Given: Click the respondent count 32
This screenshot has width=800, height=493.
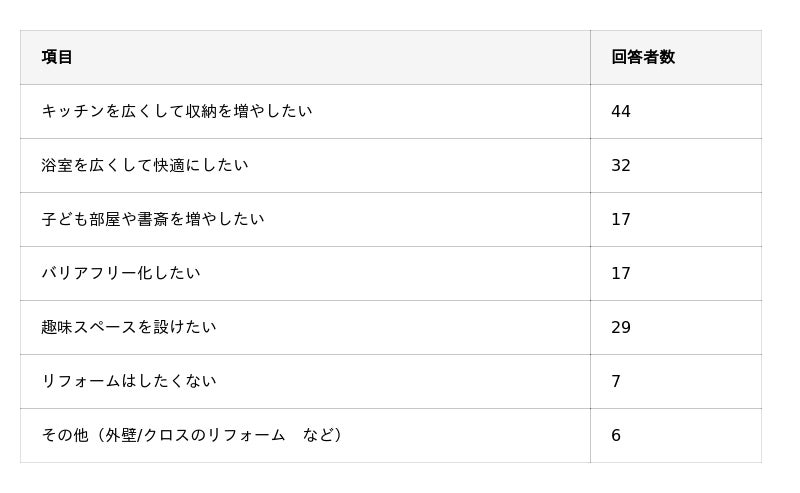Looking at the screenshot, I should [621, 165].
